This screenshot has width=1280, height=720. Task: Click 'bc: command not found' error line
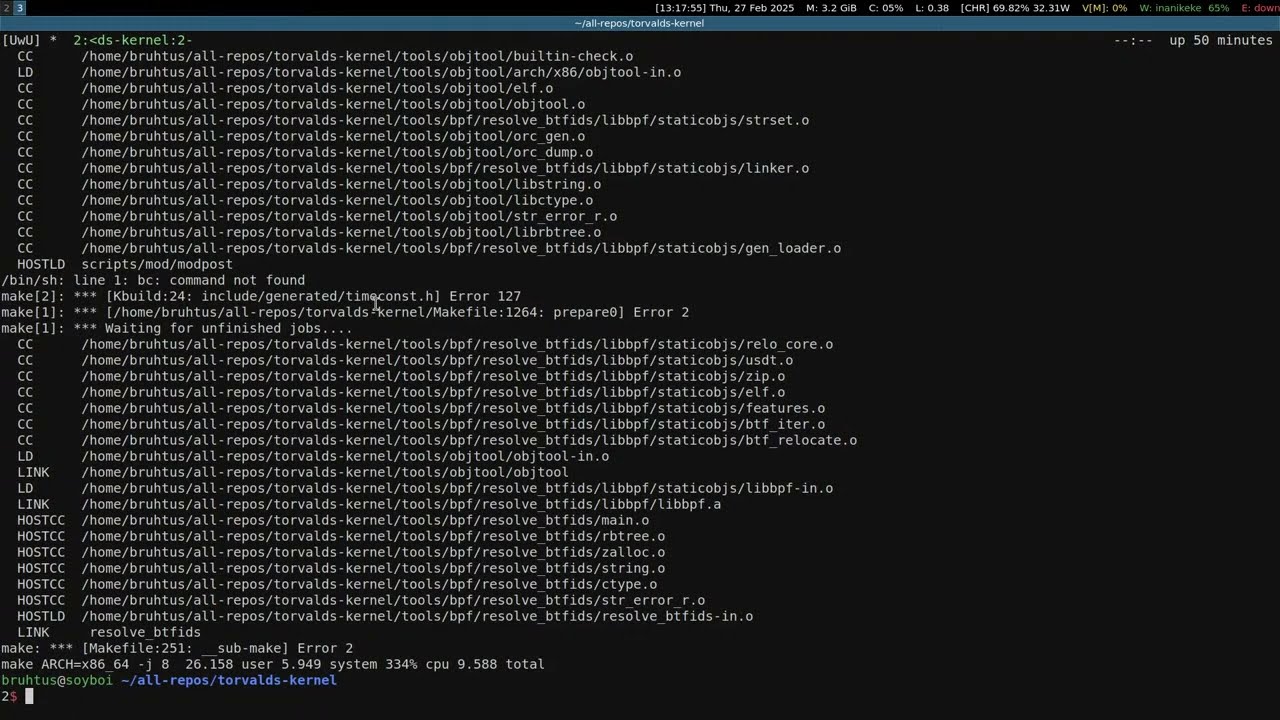click(153, 280)
